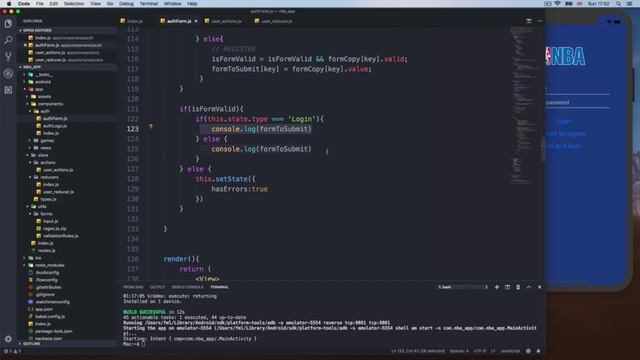
Task: Open the Debug view in activity bar
Action: pyautogui.click(x=8, y=73)
